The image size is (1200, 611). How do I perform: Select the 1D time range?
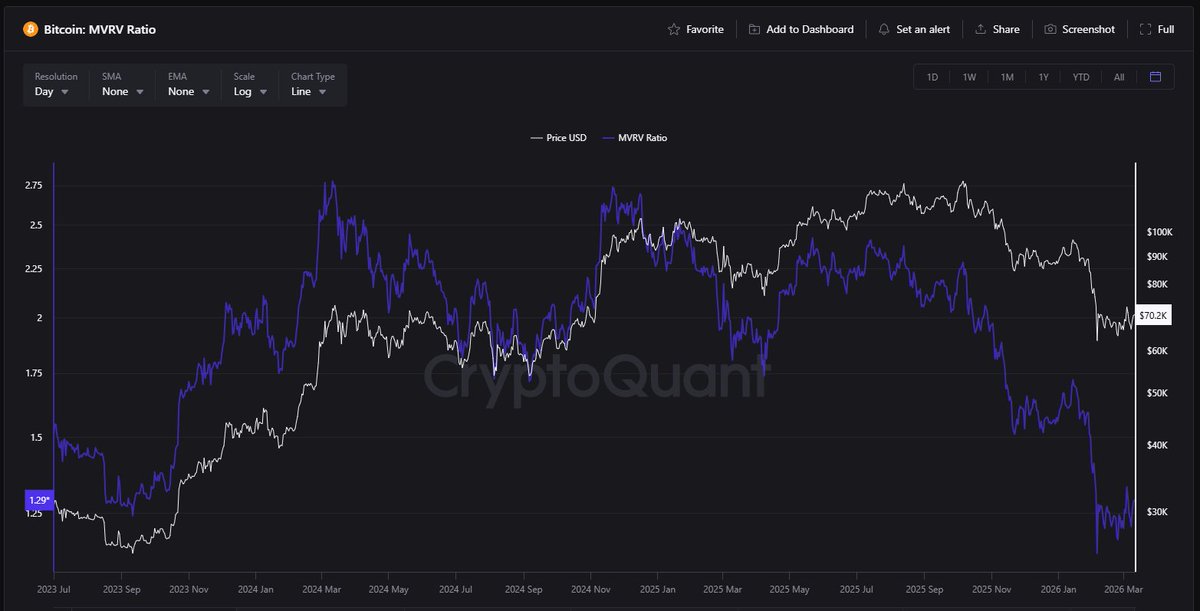tap(932, 77)
